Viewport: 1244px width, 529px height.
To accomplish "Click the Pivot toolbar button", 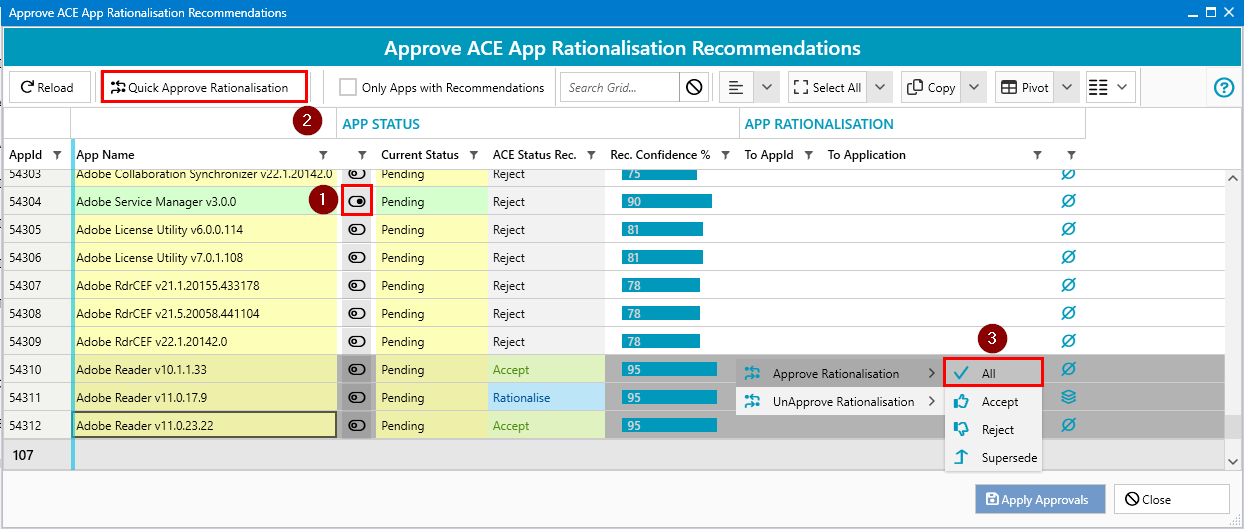I will 1024,88.
